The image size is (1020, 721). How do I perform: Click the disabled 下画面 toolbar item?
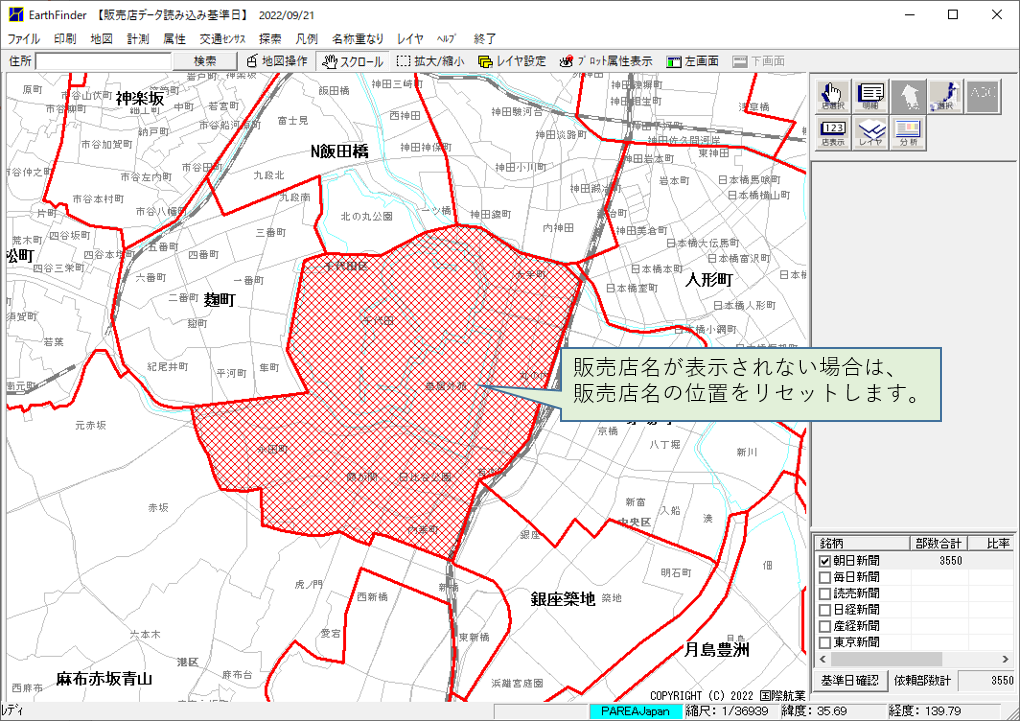pyautogui.click(x=758, y=61)
